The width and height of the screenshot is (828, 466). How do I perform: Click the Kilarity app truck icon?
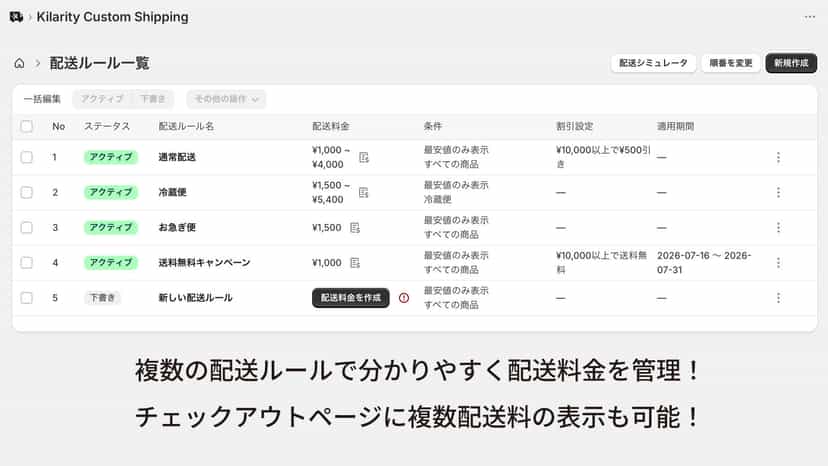click(x=16, y=17)
